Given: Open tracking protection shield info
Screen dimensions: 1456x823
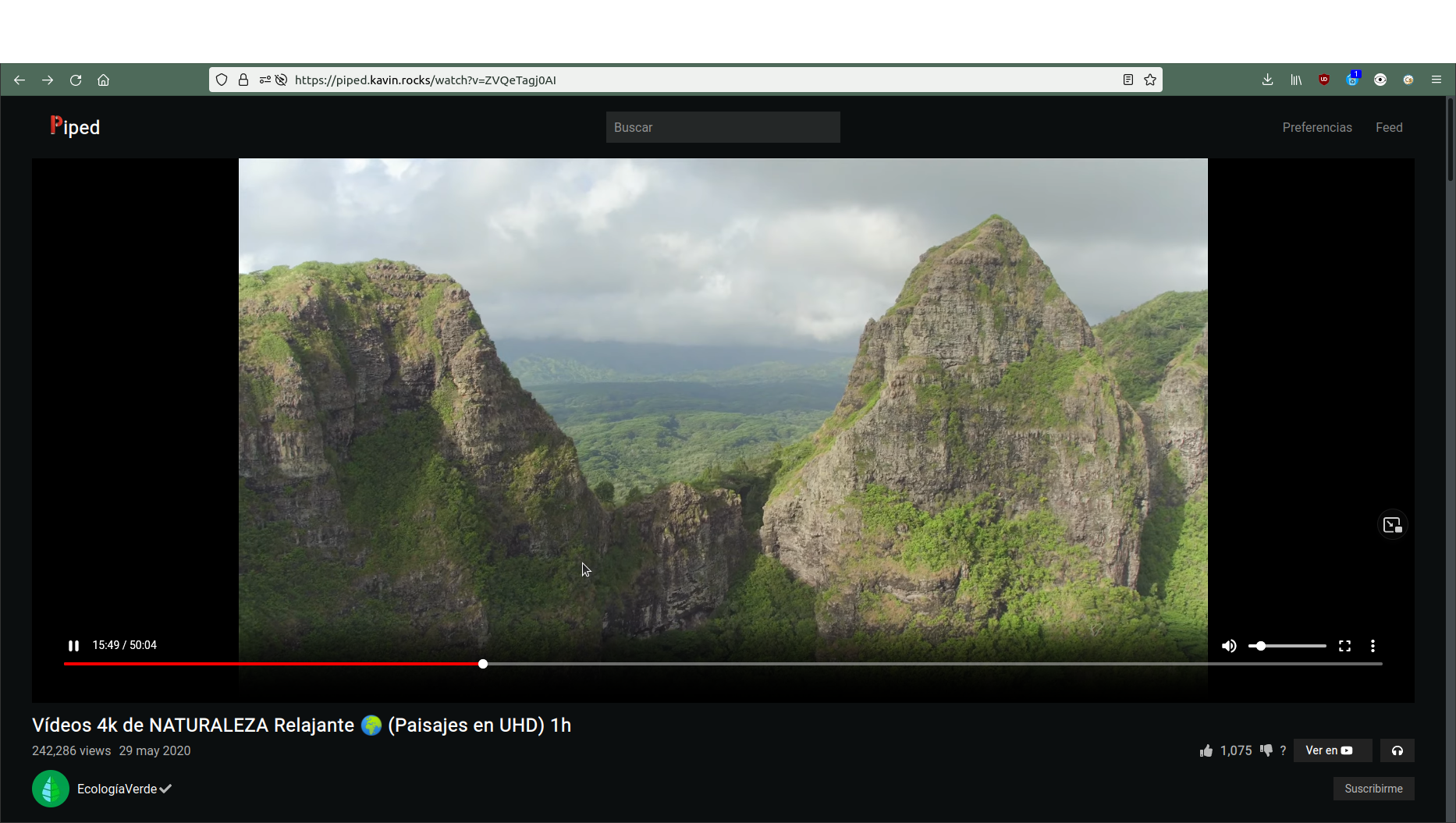Looking at the screenshot, I should pos(222,80).
